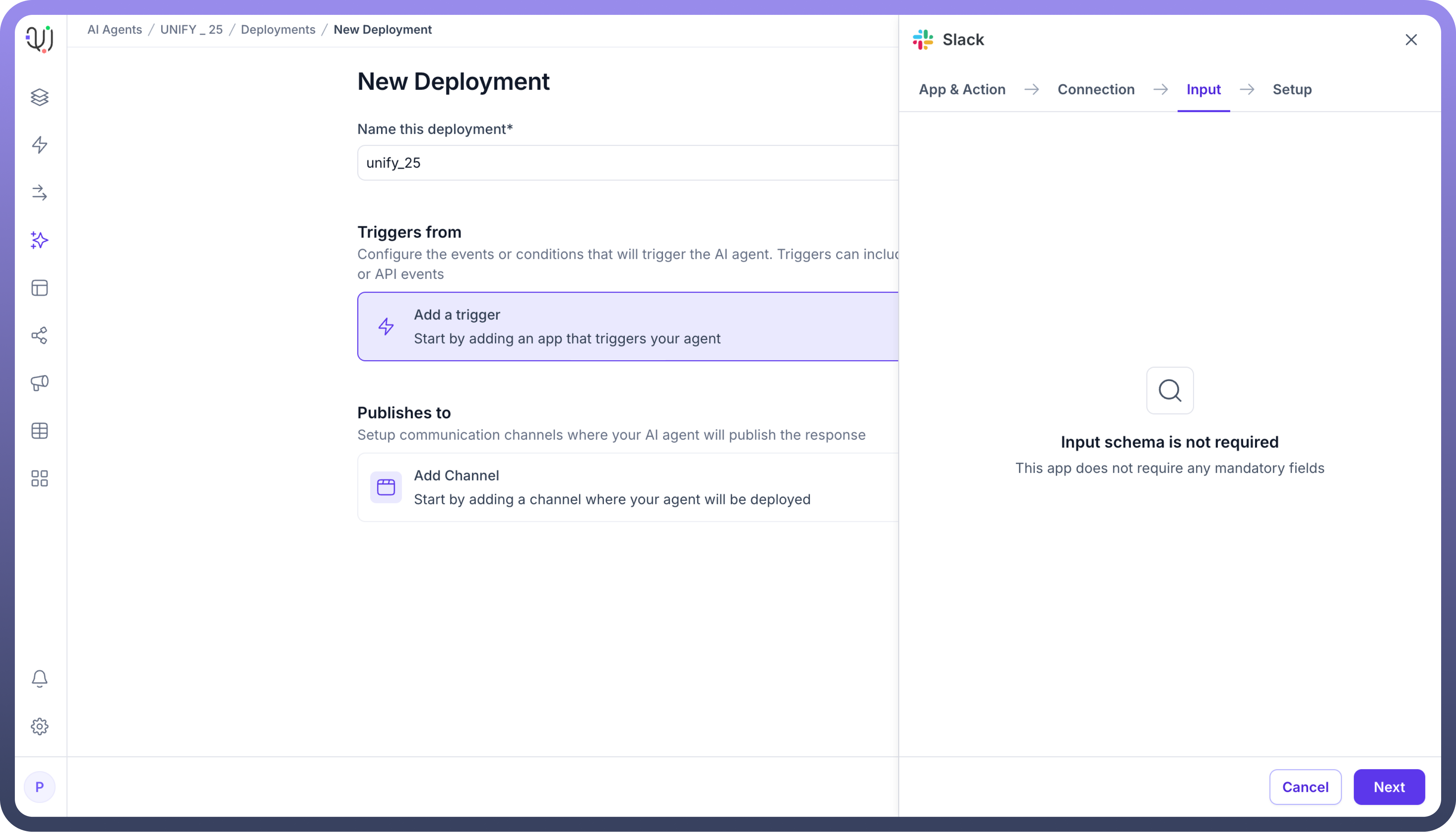Focus the deployment name input field
The height and width of the screenshot is (832, 1456).
[627, 163]
